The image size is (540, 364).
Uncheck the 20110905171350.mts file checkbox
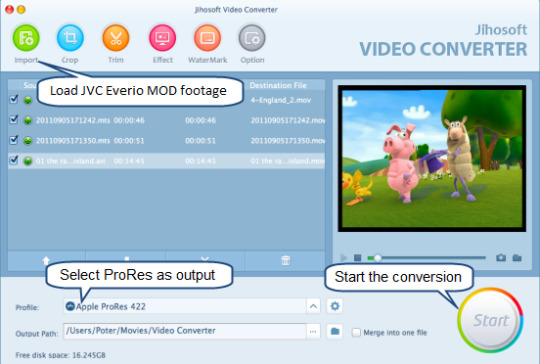(14, 140)
